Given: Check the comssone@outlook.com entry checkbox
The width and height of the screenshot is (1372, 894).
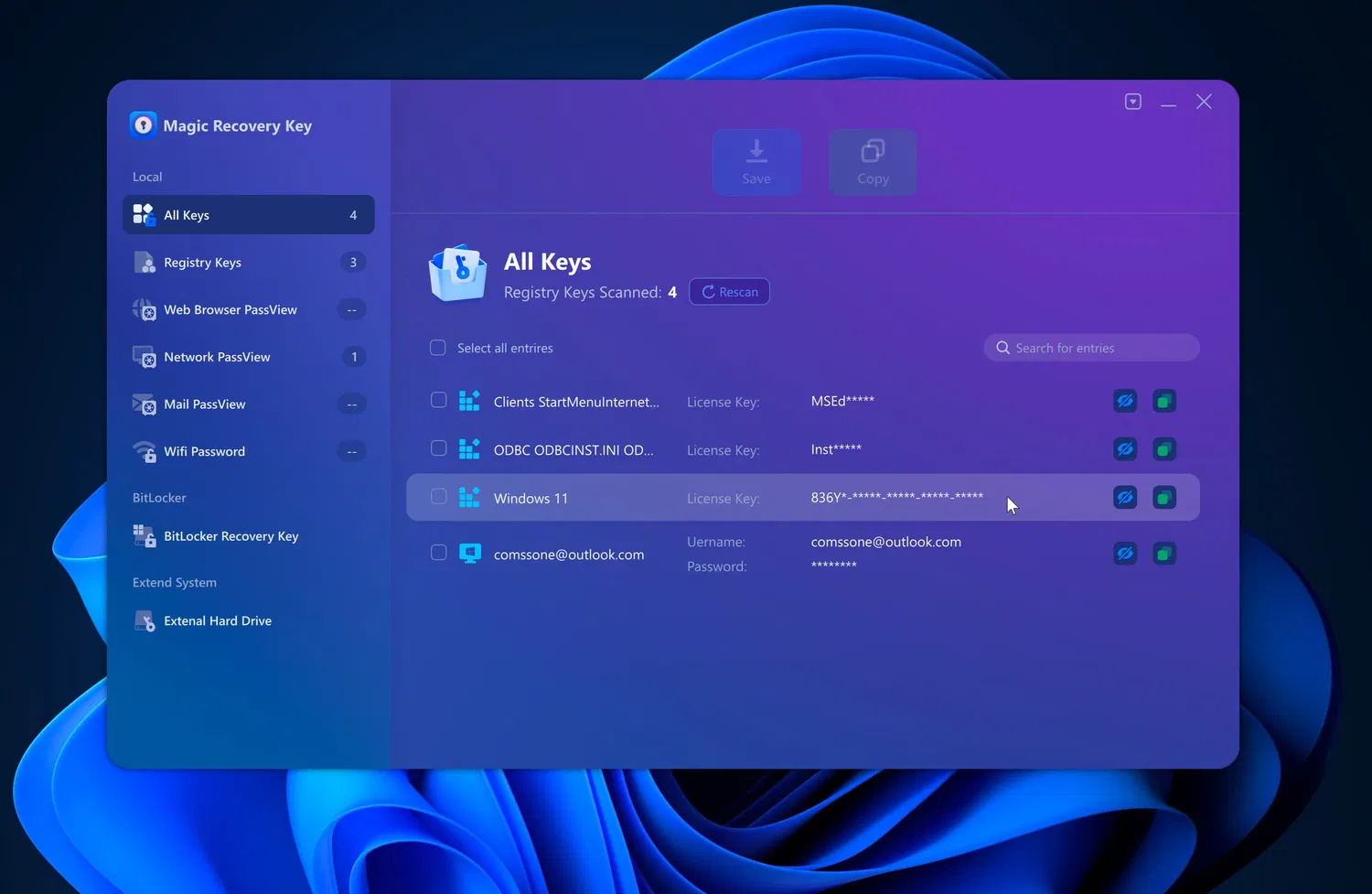Looking at the screenshot, I should (x=439, y=553).
